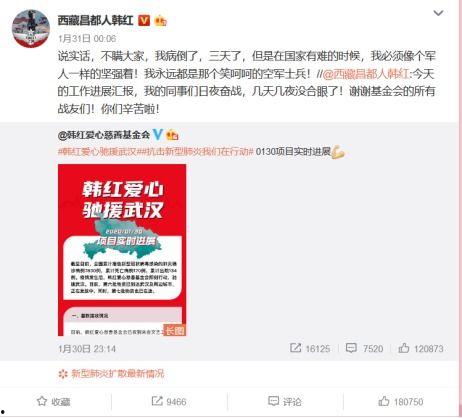Open 西藏昌都人韩红 profile avatar
462x418 pixels.
click(x=31, y=29)
